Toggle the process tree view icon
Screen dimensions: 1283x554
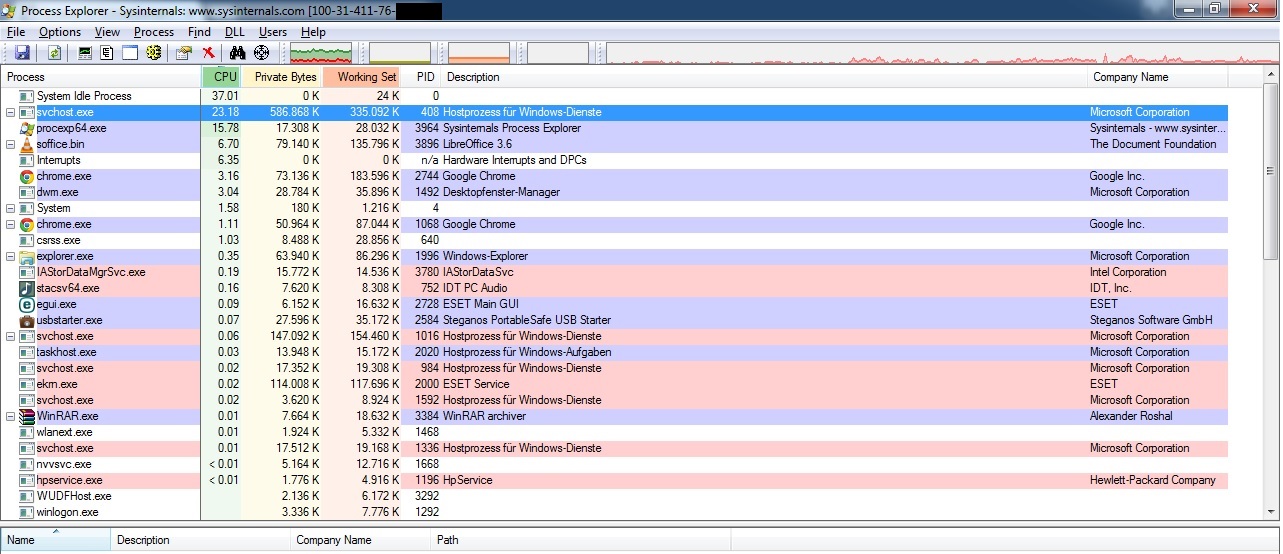point(107,52)
